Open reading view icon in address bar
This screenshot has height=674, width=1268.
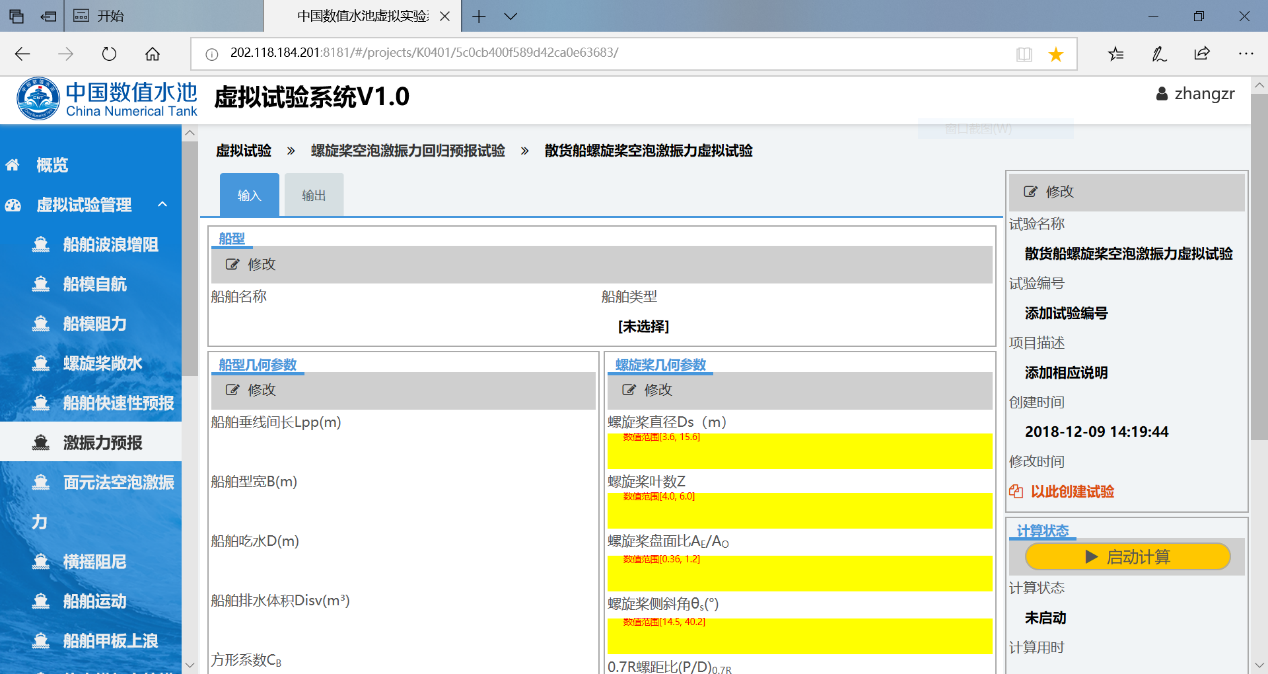(1023, 54)
